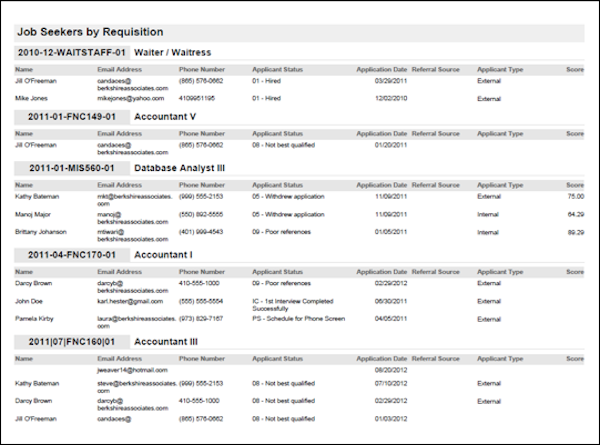Click the 'Accountant I' job title
The image size is (600, 445).
(163, 255)
